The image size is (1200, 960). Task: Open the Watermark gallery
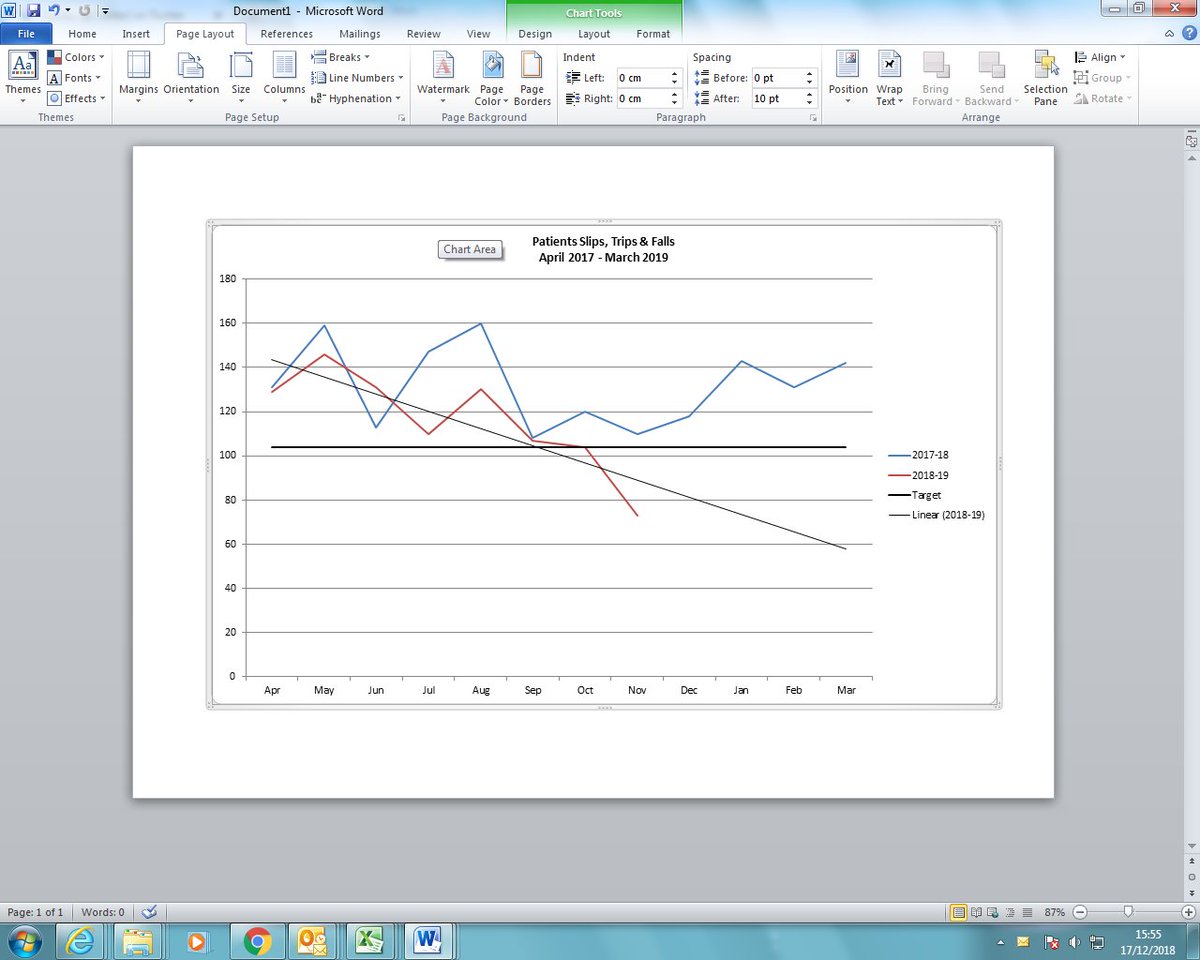pos(442,77)
